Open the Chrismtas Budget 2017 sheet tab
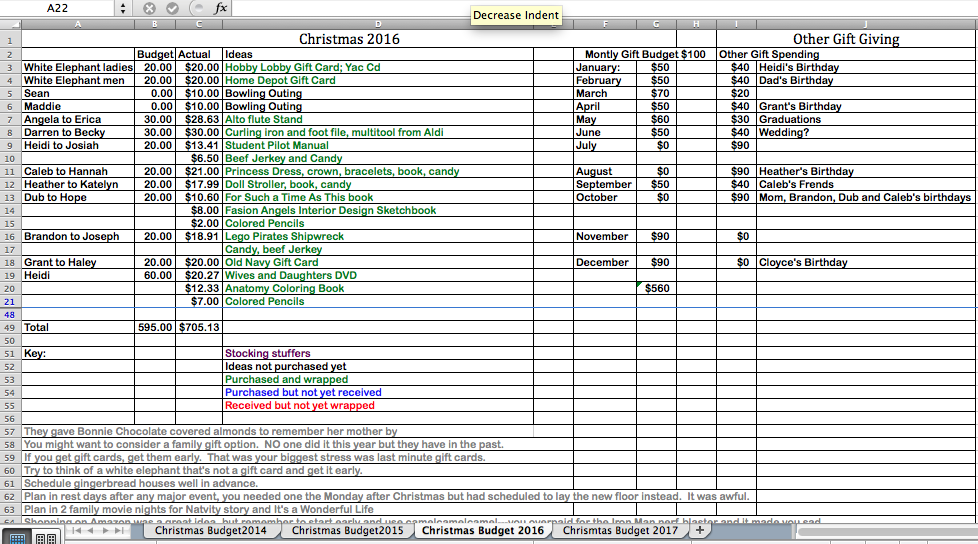 (620, 530)
